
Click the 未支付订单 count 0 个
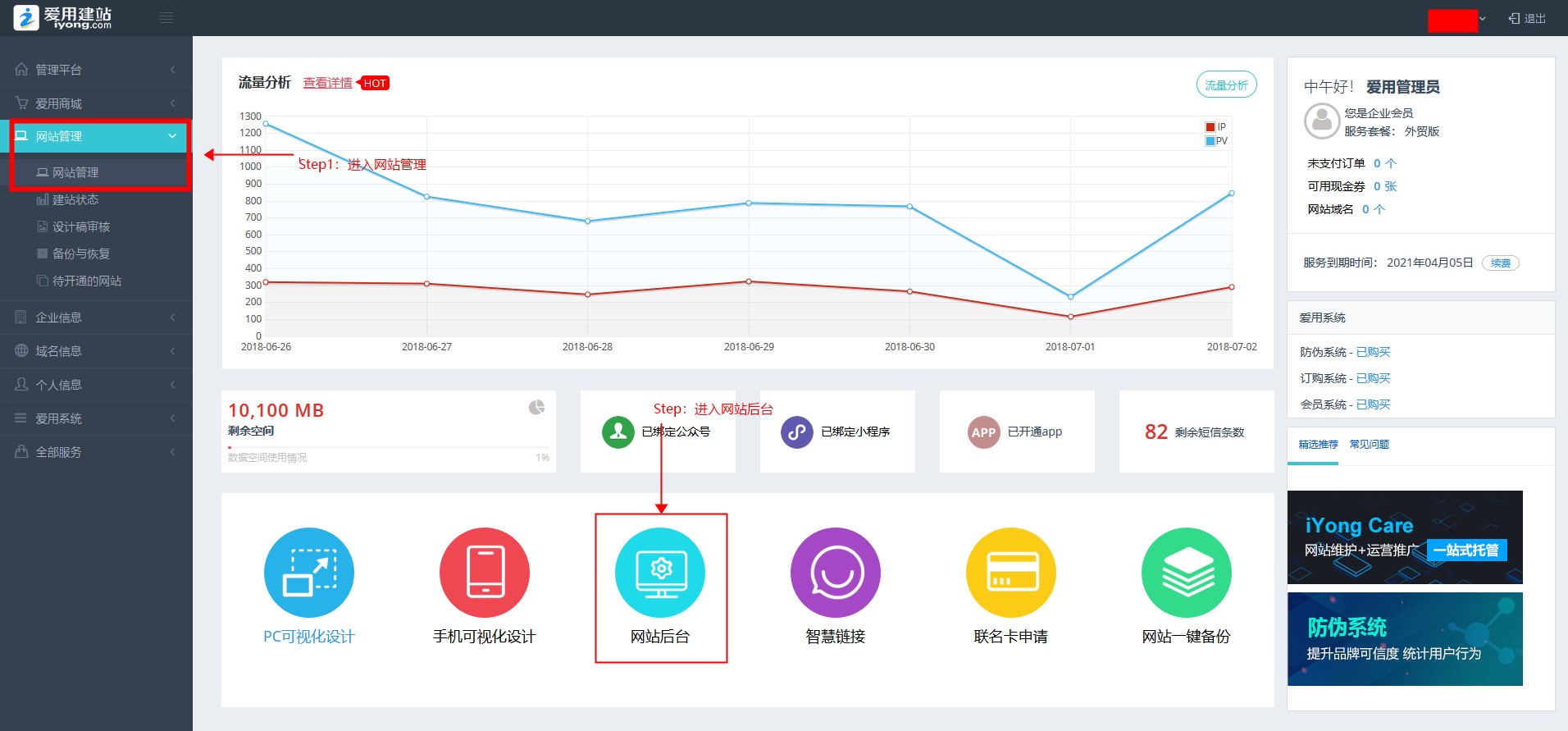[1385, 163]
